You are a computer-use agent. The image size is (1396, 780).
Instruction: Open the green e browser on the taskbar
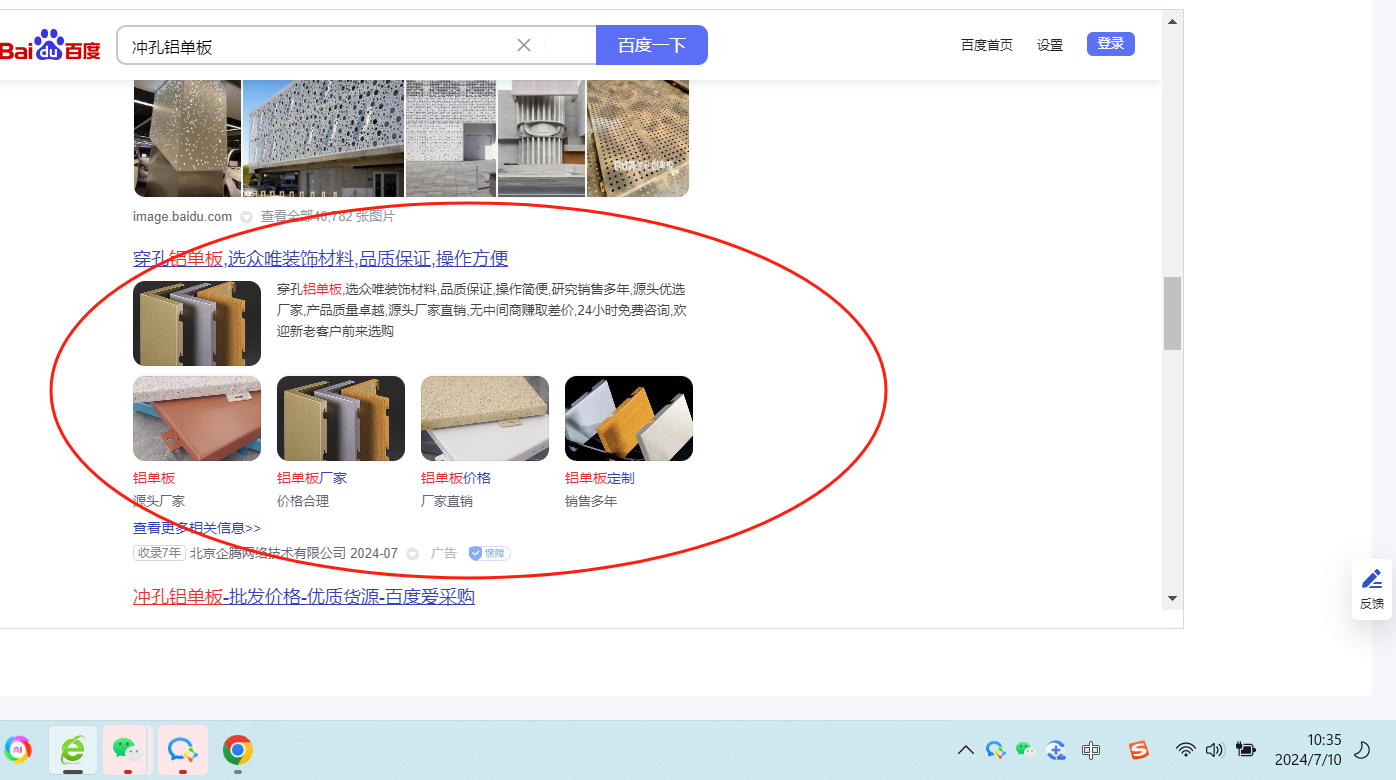(x=73, y=750)
